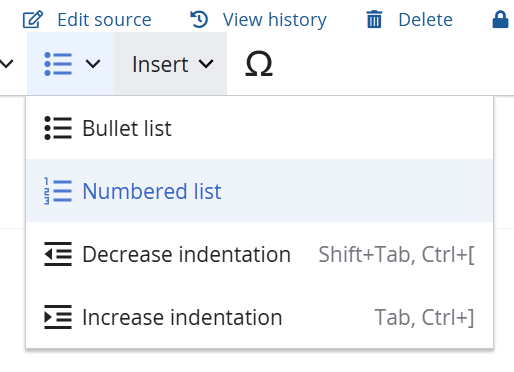Screen dimensions: 514x372
Task: Click the Delete trash can icon
Action: 374,19
